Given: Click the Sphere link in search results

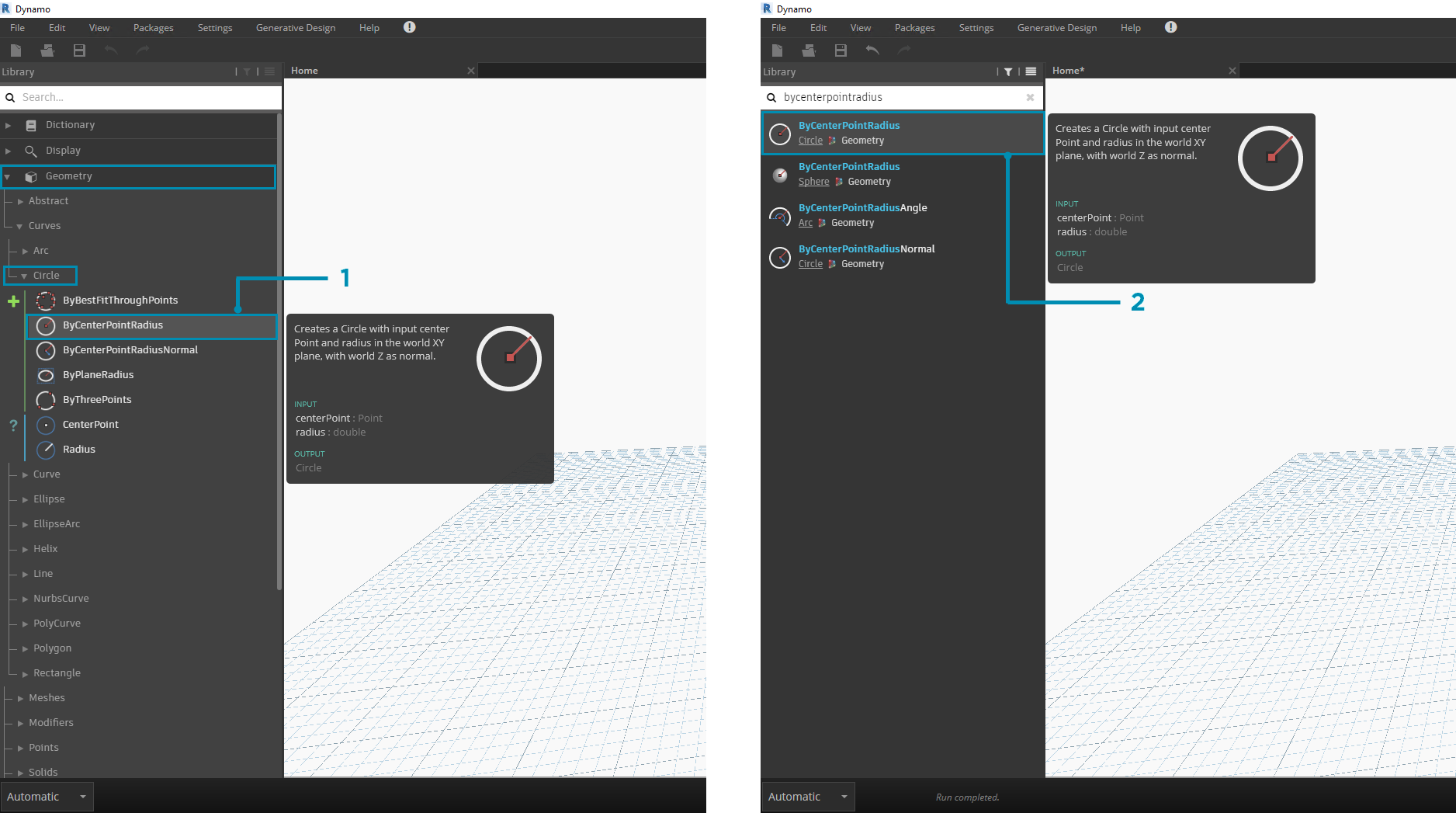Looking at the screenshot, I should coord(813,182).
